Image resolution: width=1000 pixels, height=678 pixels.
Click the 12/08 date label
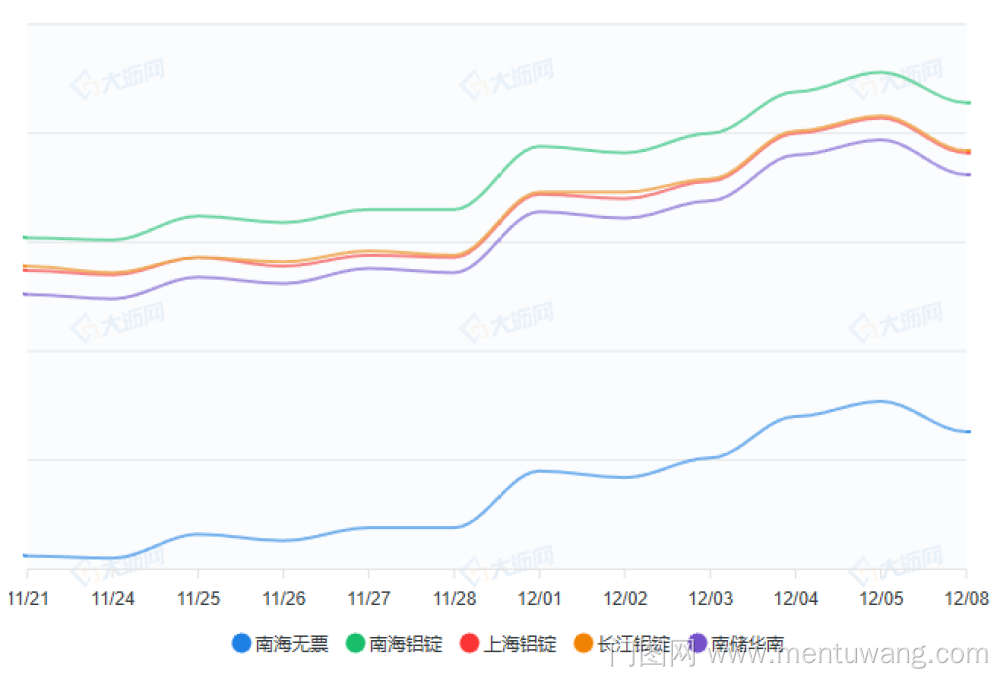966,598
